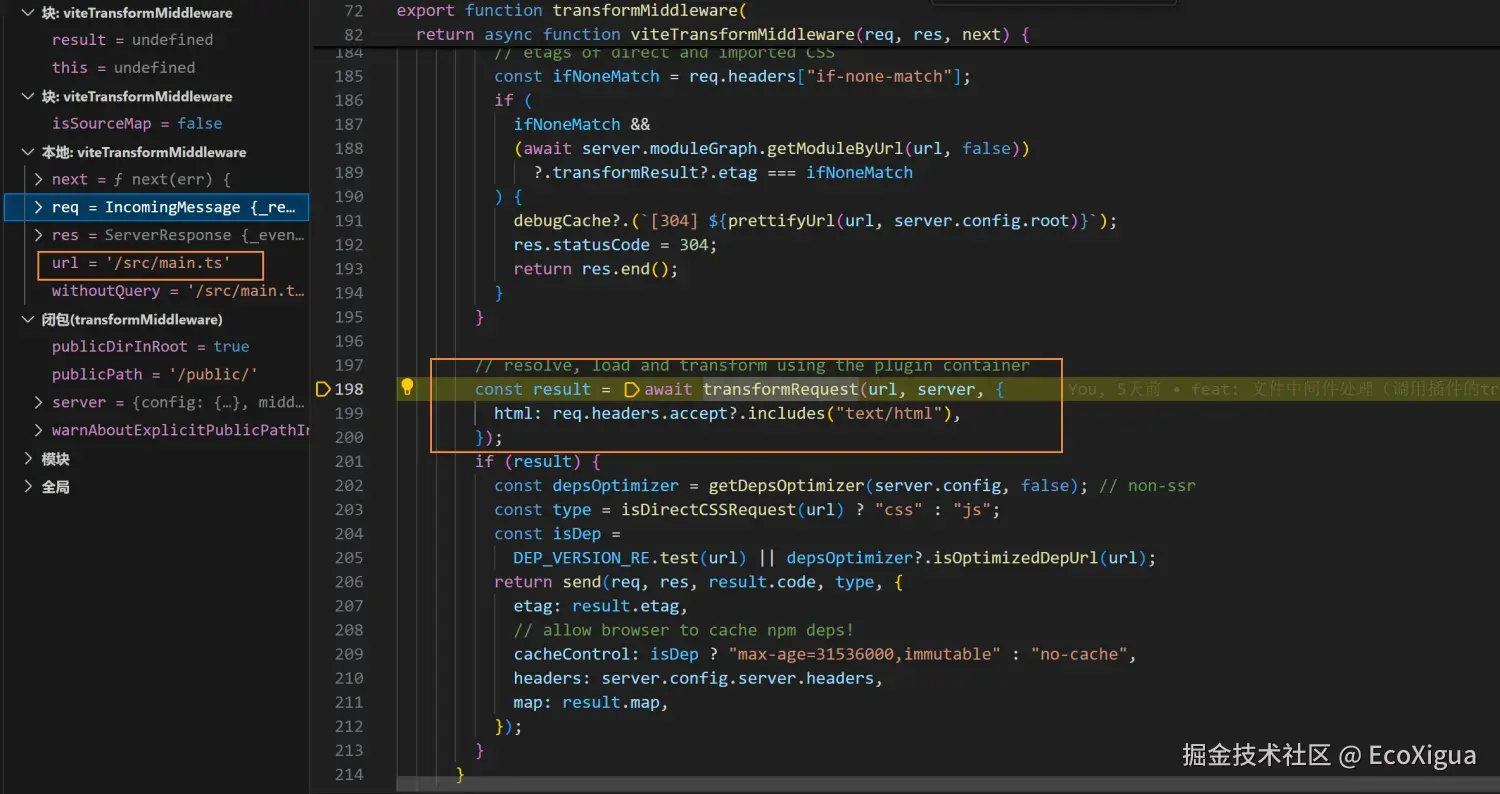Expand the warnAboutExplicitPublicPathIn variable

pyautogui.click(x=39, y=430)
